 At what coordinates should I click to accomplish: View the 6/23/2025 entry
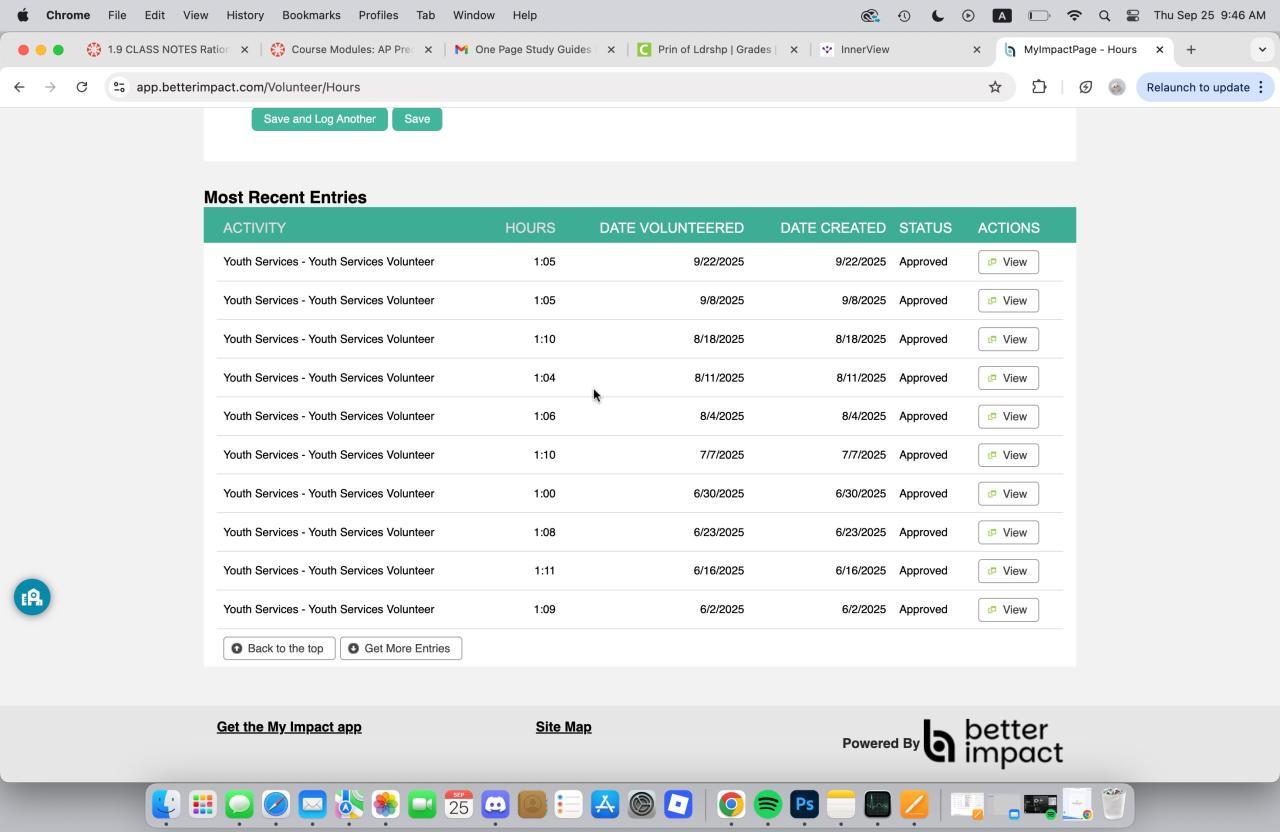1008,532
